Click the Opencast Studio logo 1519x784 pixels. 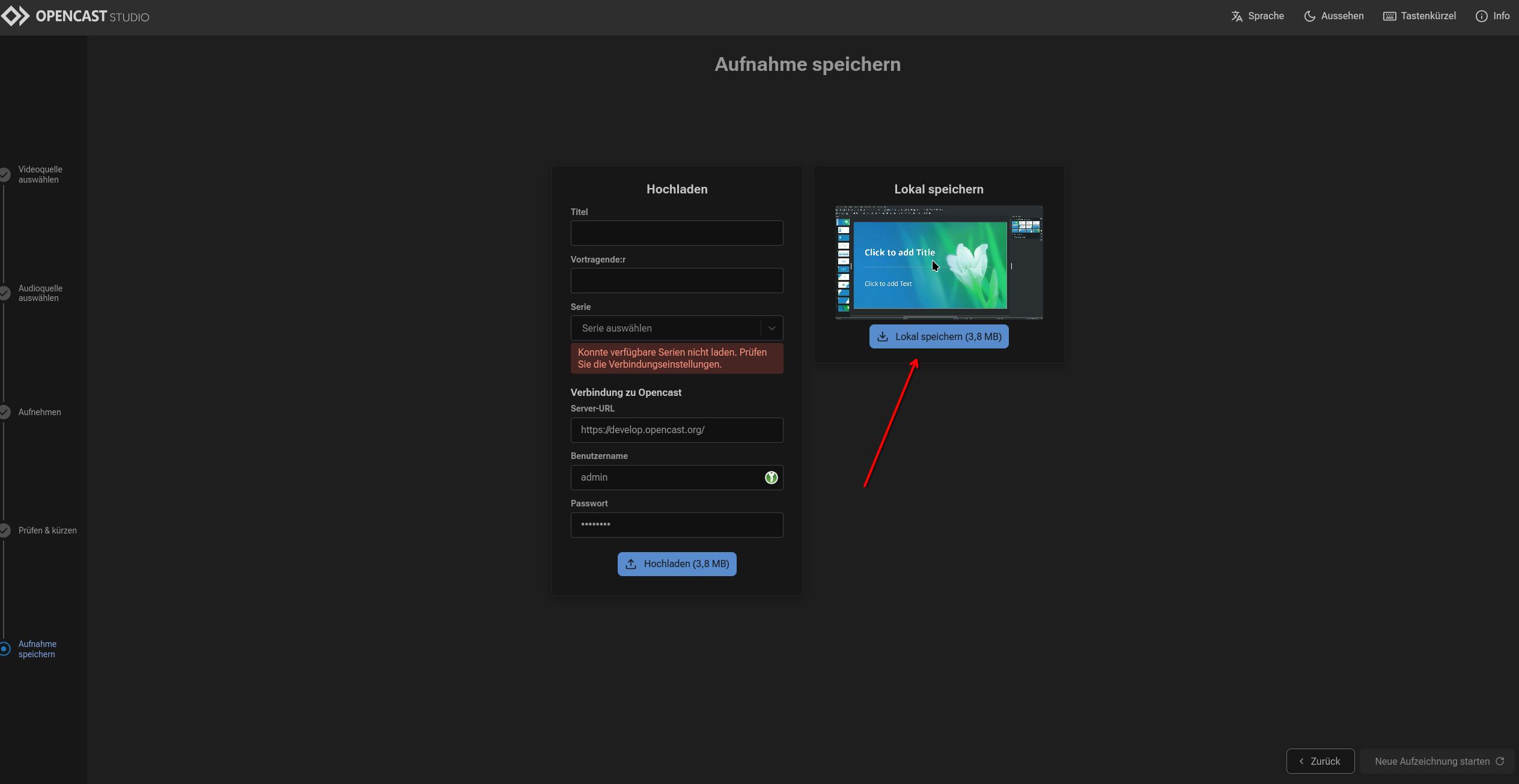coord(75,16)
